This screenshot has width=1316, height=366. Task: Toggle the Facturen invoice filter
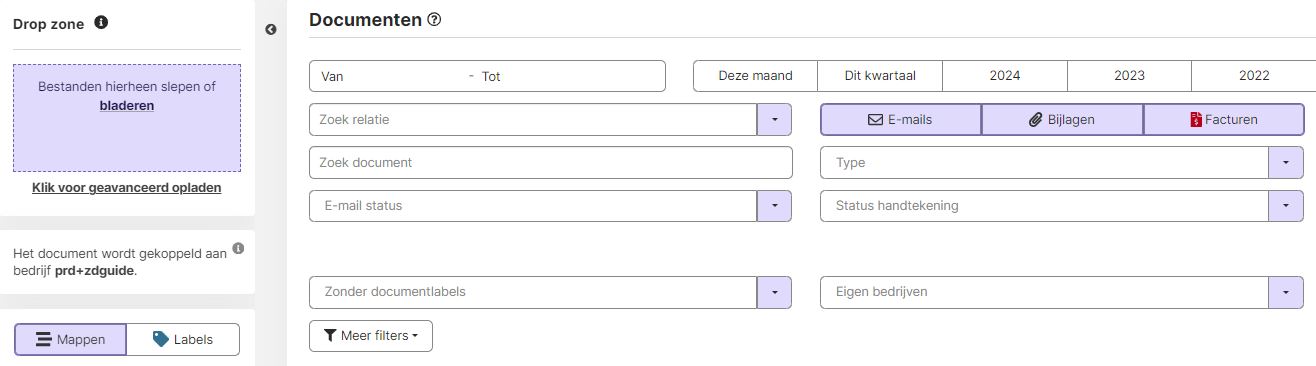[1224, 119]
